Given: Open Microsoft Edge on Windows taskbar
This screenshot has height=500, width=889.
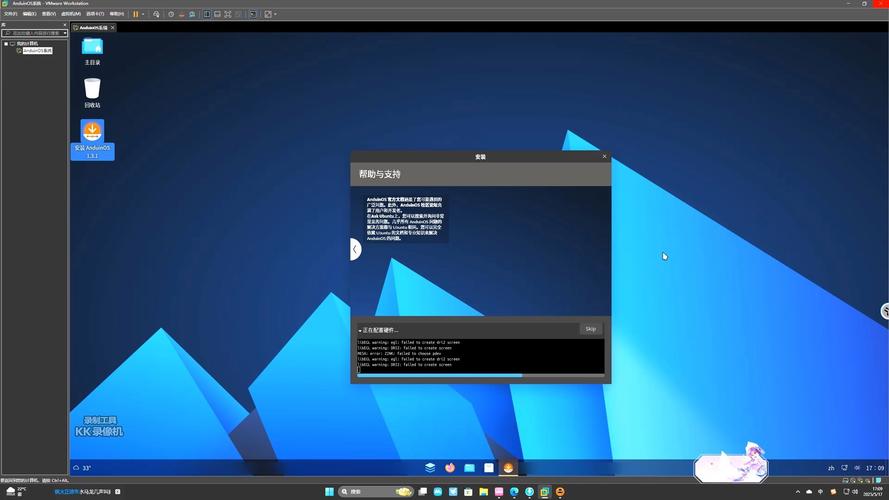Looking at the screenshot, I should click(x=514, y=491).
